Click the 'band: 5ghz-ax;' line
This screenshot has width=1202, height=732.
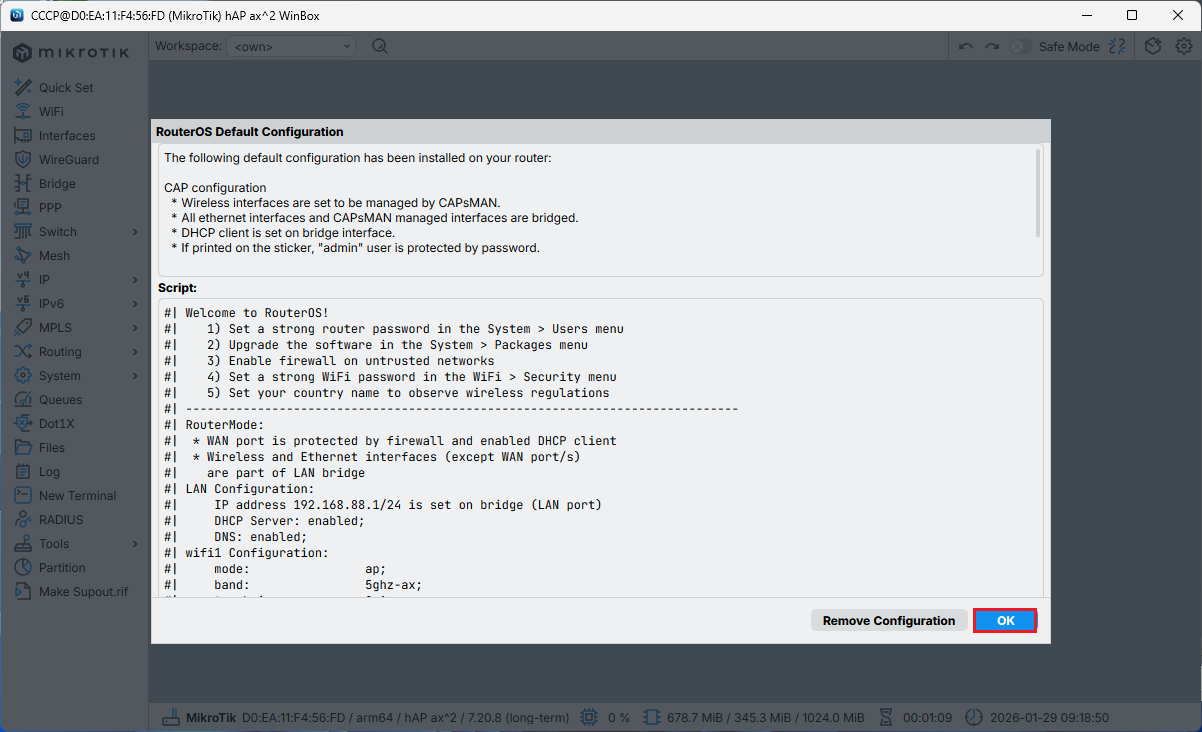point(317,585)
